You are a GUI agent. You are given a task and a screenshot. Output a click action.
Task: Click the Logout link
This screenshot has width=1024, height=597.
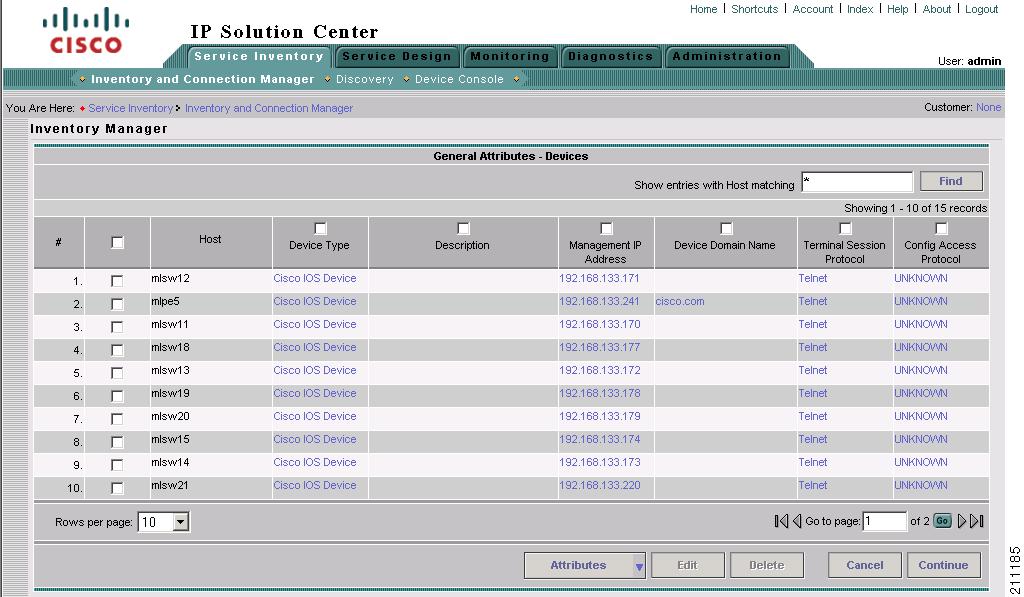[981, 9]
